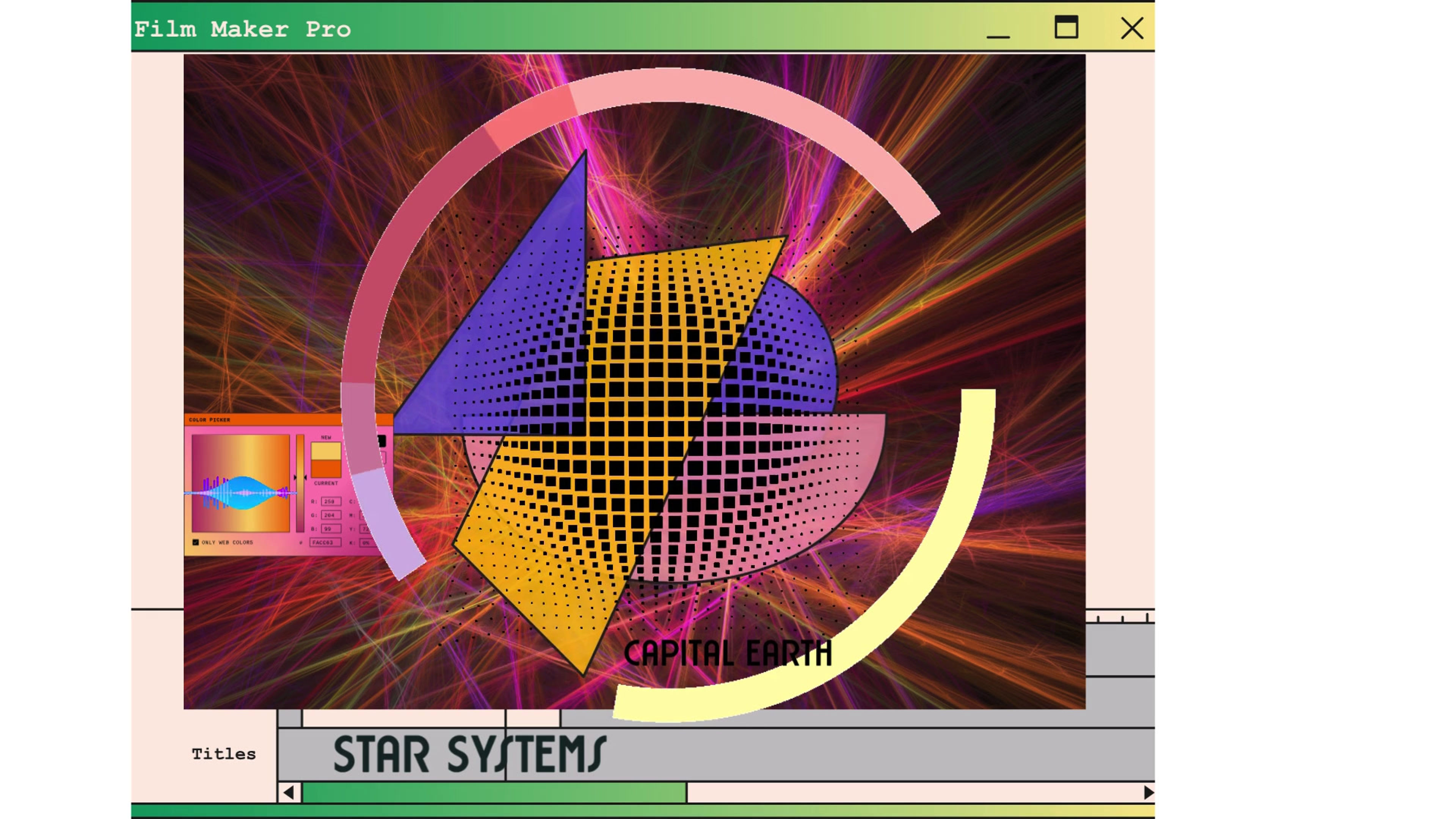This screenshot has width=1456, height=819.
Task: Close the Film Maker Pro window
Action: click(x=1132, y=28)
